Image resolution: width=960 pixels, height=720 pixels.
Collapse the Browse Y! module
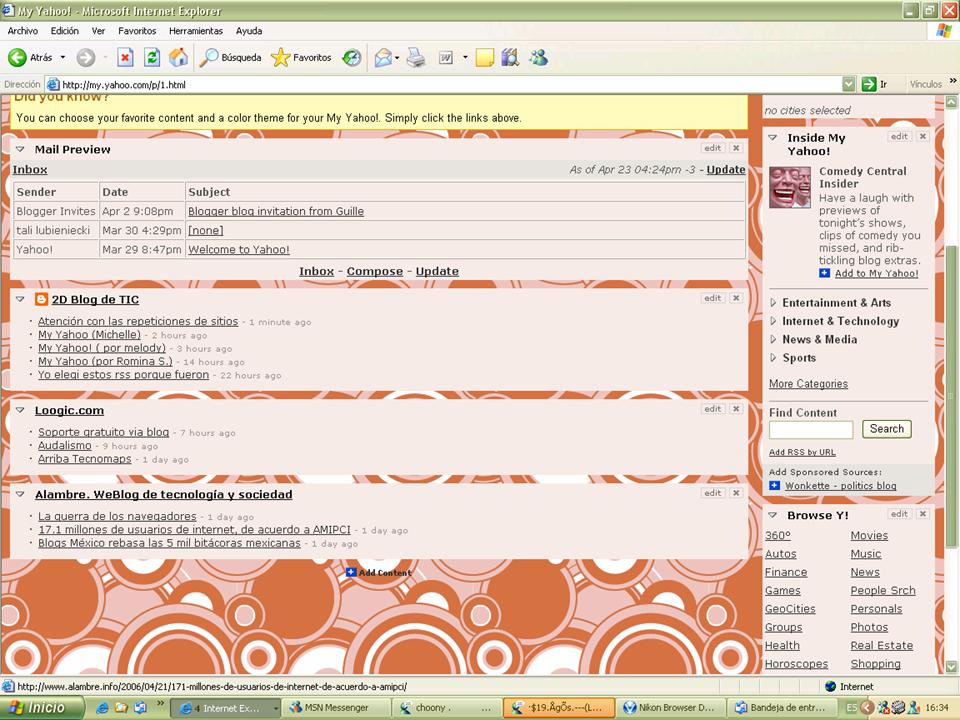click(x=773, y=516)
